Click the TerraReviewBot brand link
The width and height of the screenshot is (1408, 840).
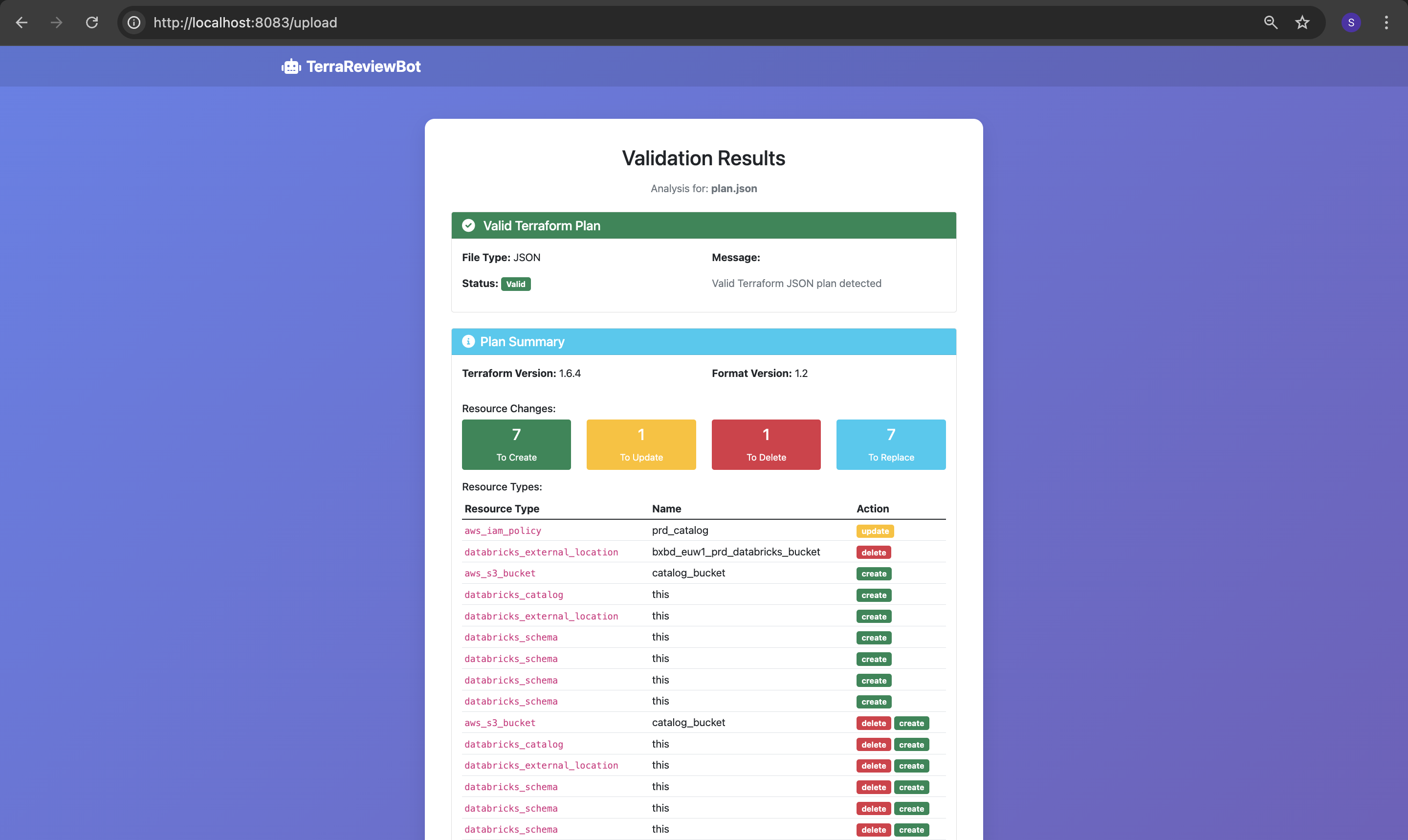pyautogui.click(x=363, y=67)
